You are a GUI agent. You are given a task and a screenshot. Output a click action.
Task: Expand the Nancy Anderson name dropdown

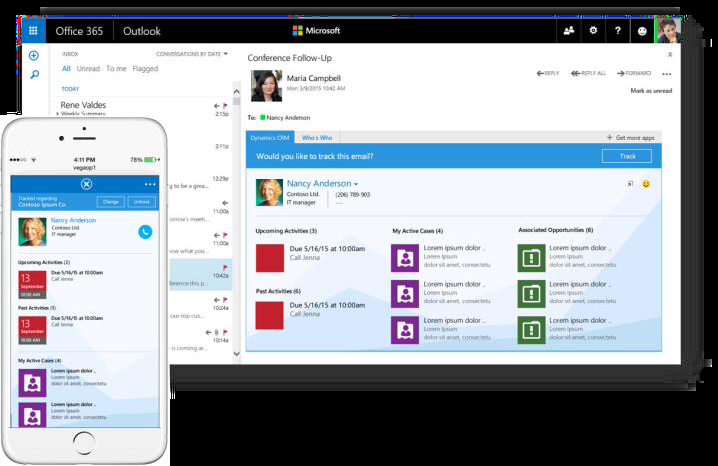click(356, 184)
